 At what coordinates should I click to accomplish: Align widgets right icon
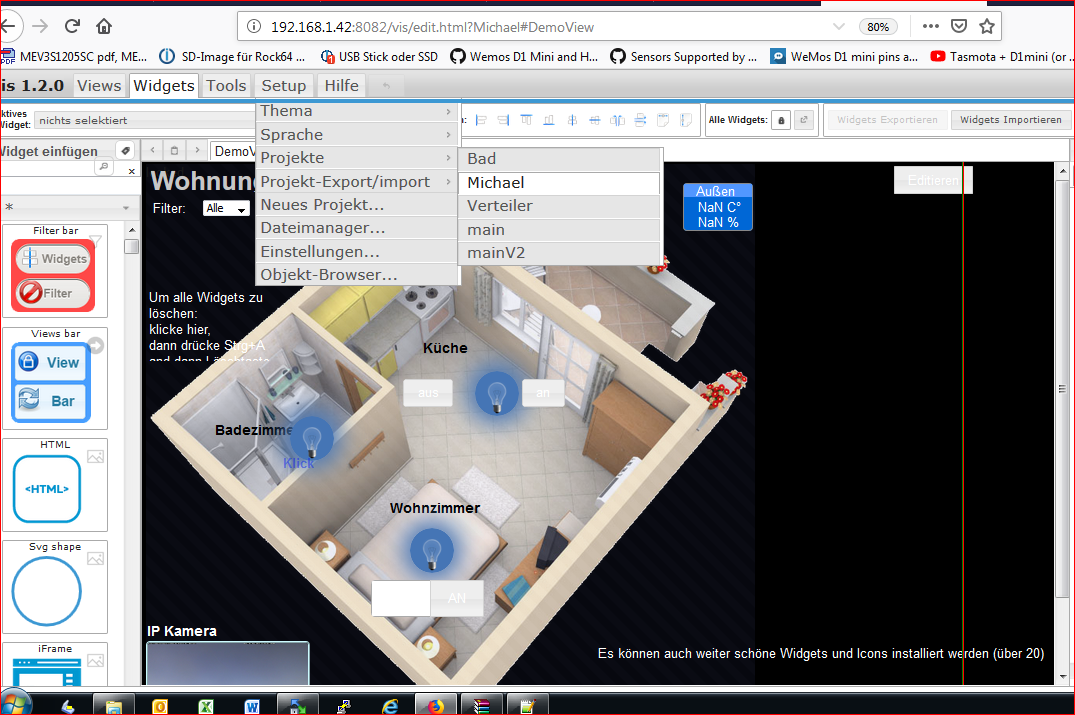tap(504, 120)
